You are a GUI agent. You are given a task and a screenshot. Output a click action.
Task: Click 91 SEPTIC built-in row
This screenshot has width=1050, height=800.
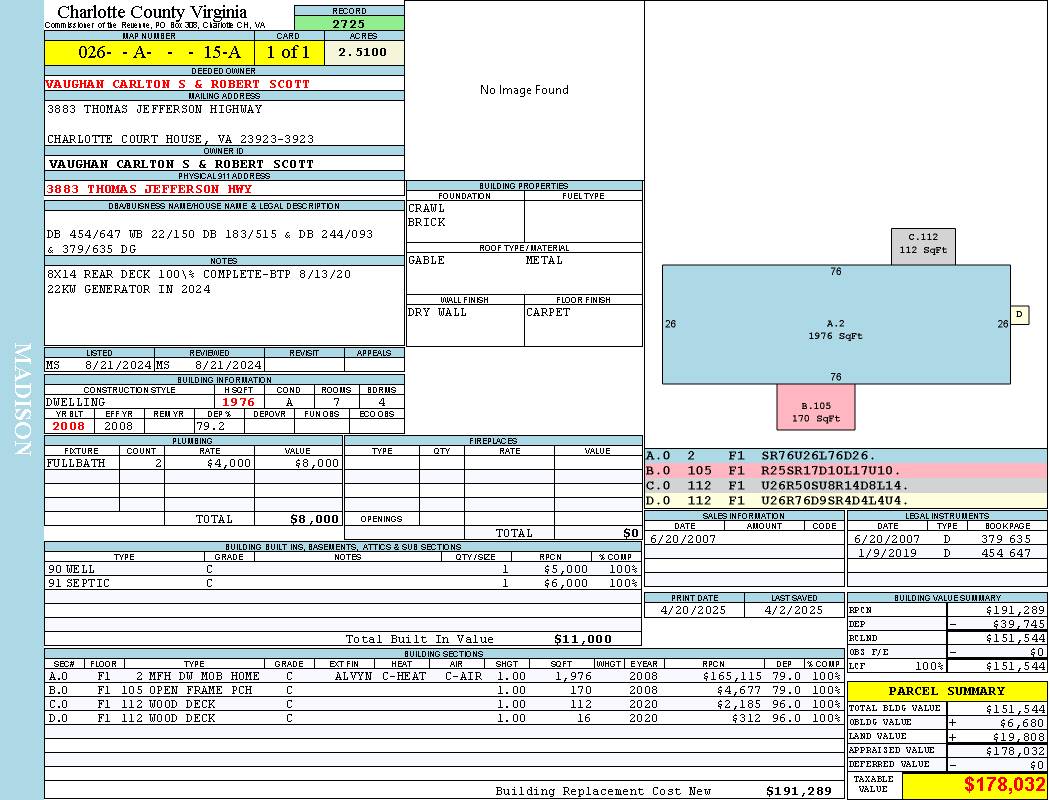click(x=343, y=584)
